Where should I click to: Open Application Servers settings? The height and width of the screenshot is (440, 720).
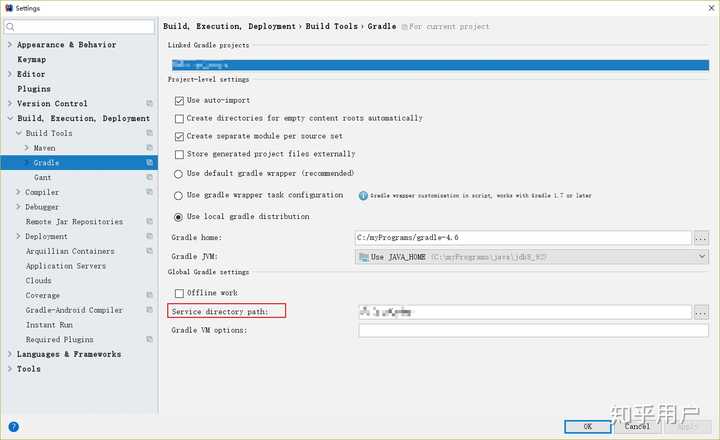(66, 265)
